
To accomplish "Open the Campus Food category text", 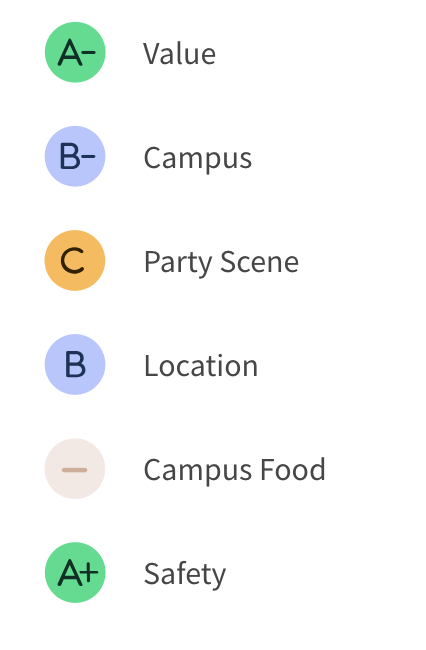I will point(235,471).
